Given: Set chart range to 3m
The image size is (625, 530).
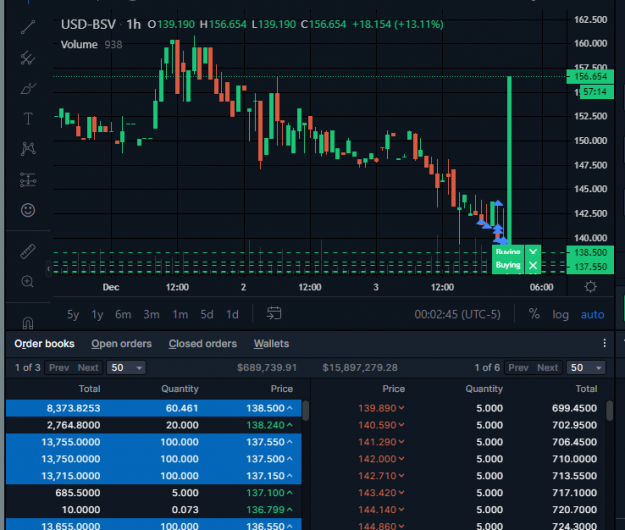Looking at the screenshot, I should [x=151, y=314].
